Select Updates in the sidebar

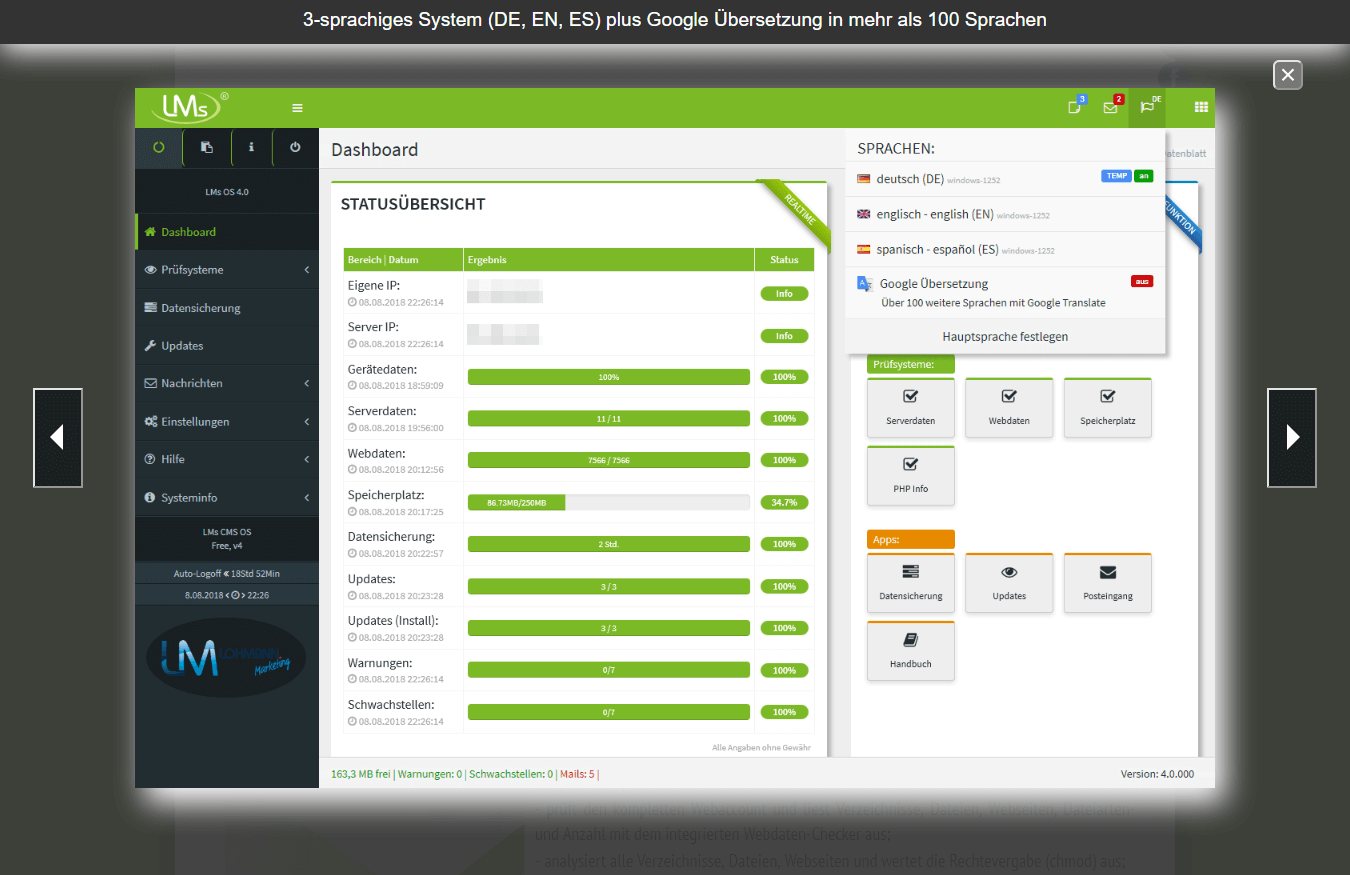[x=227, y=346]
